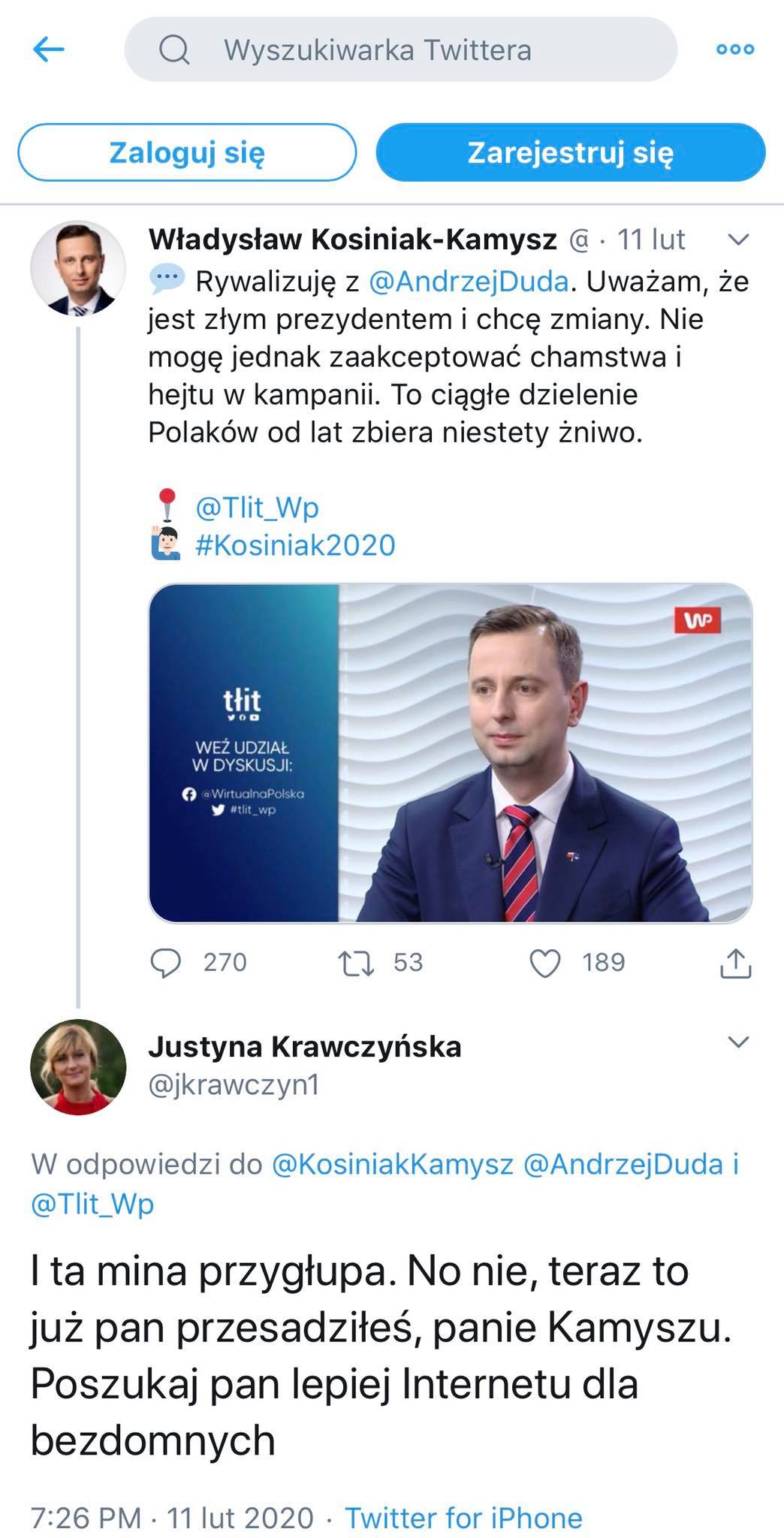
Task: Focus the Wyszukiwarka Twittera search field
Action: 401,50
